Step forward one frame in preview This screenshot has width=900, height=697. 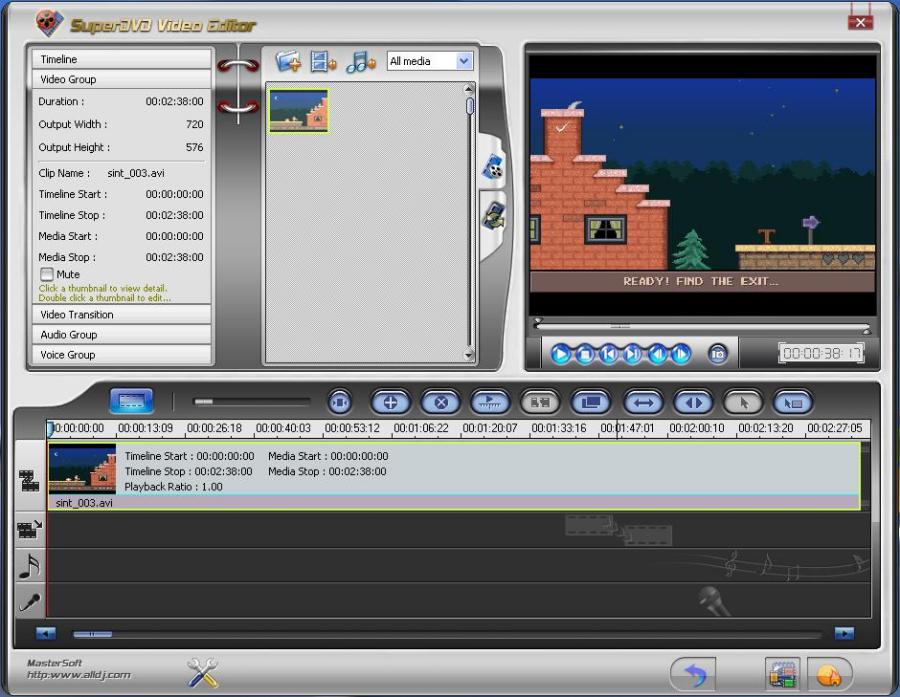coord(681,354)
